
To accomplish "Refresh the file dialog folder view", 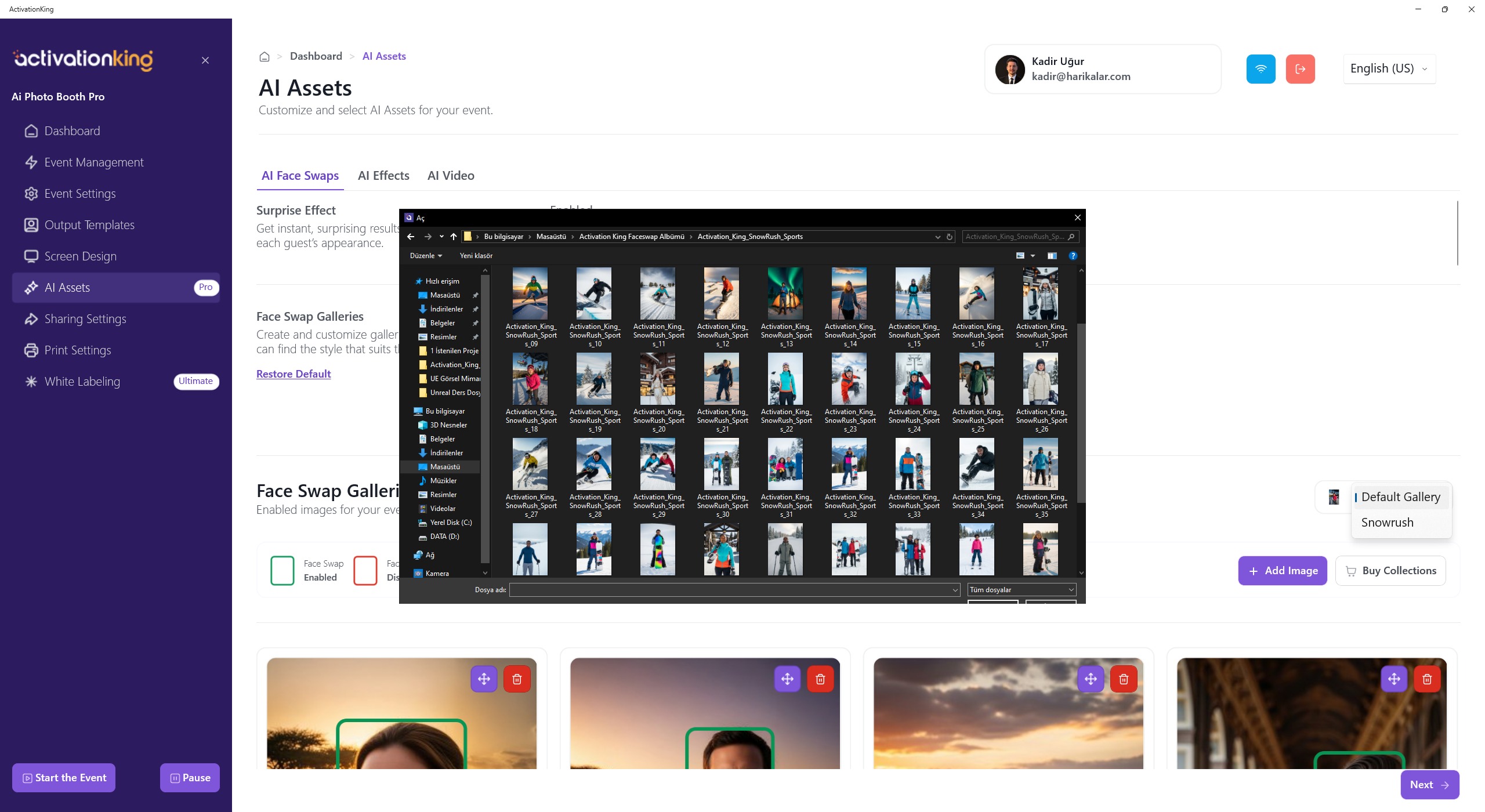I will 950,237.
